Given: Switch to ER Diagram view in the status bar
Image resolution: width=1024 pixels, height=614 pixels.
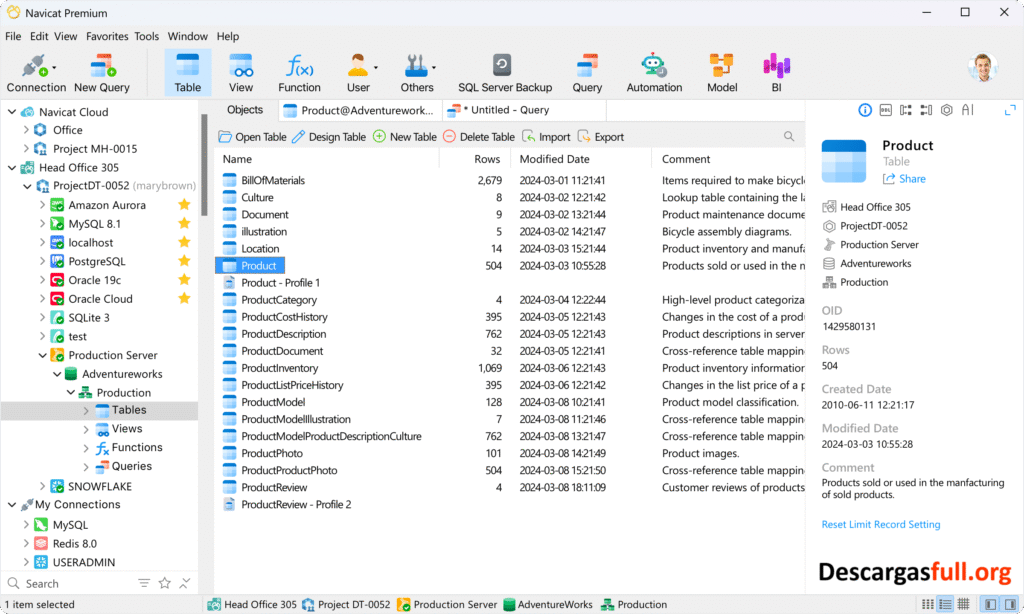Looking at the screenshot, I should (x=963, y=604).
